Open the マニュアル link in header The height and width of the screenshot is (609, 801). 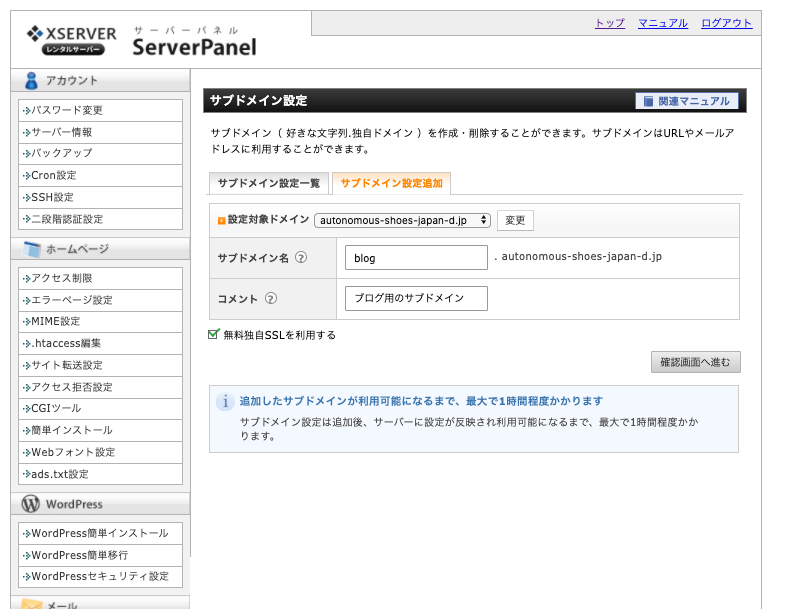tap(662, 23)
